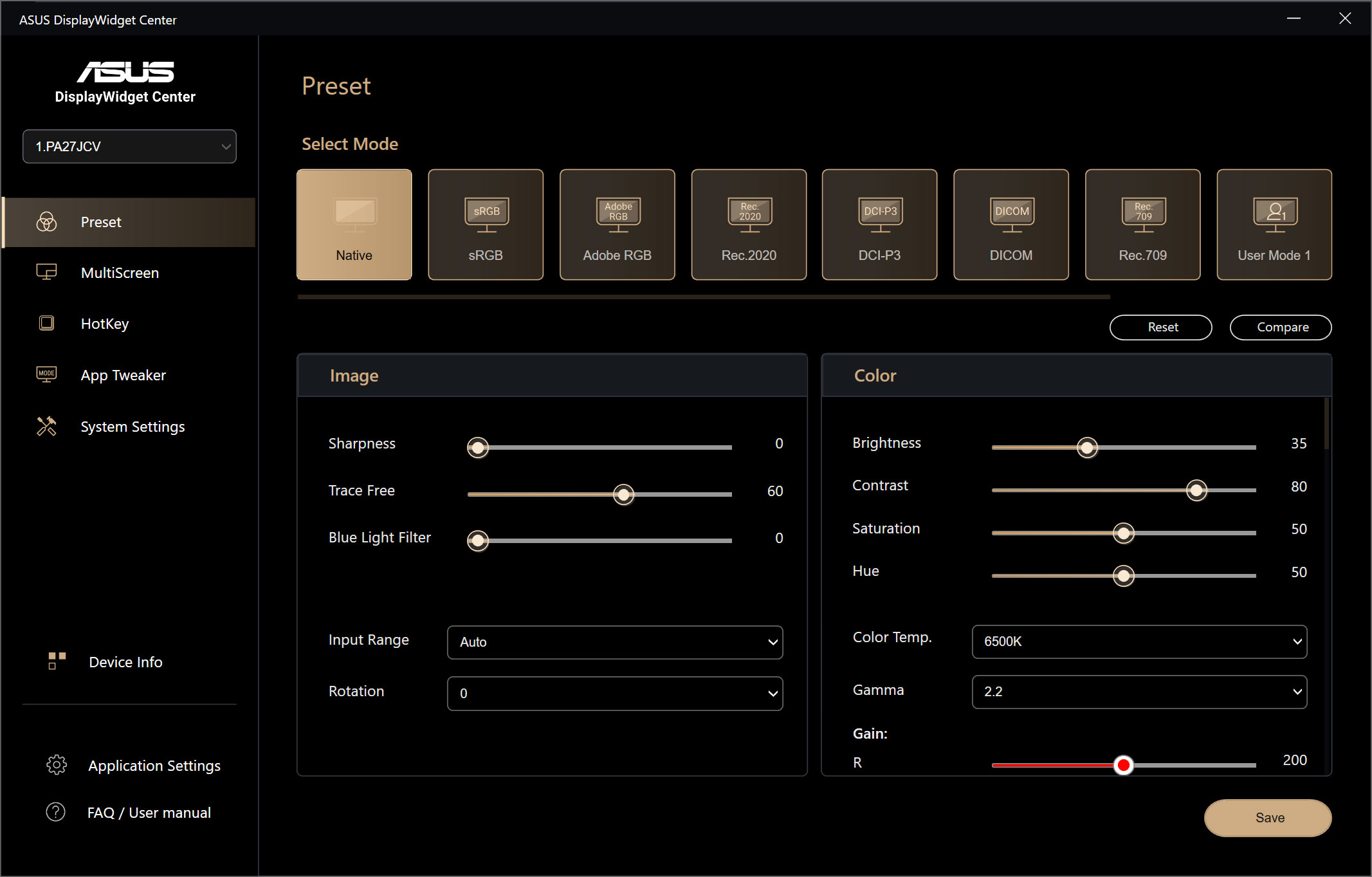Expand the Color Temp. 6500K dropdown
The image size is (1372, 877).
1139,642
